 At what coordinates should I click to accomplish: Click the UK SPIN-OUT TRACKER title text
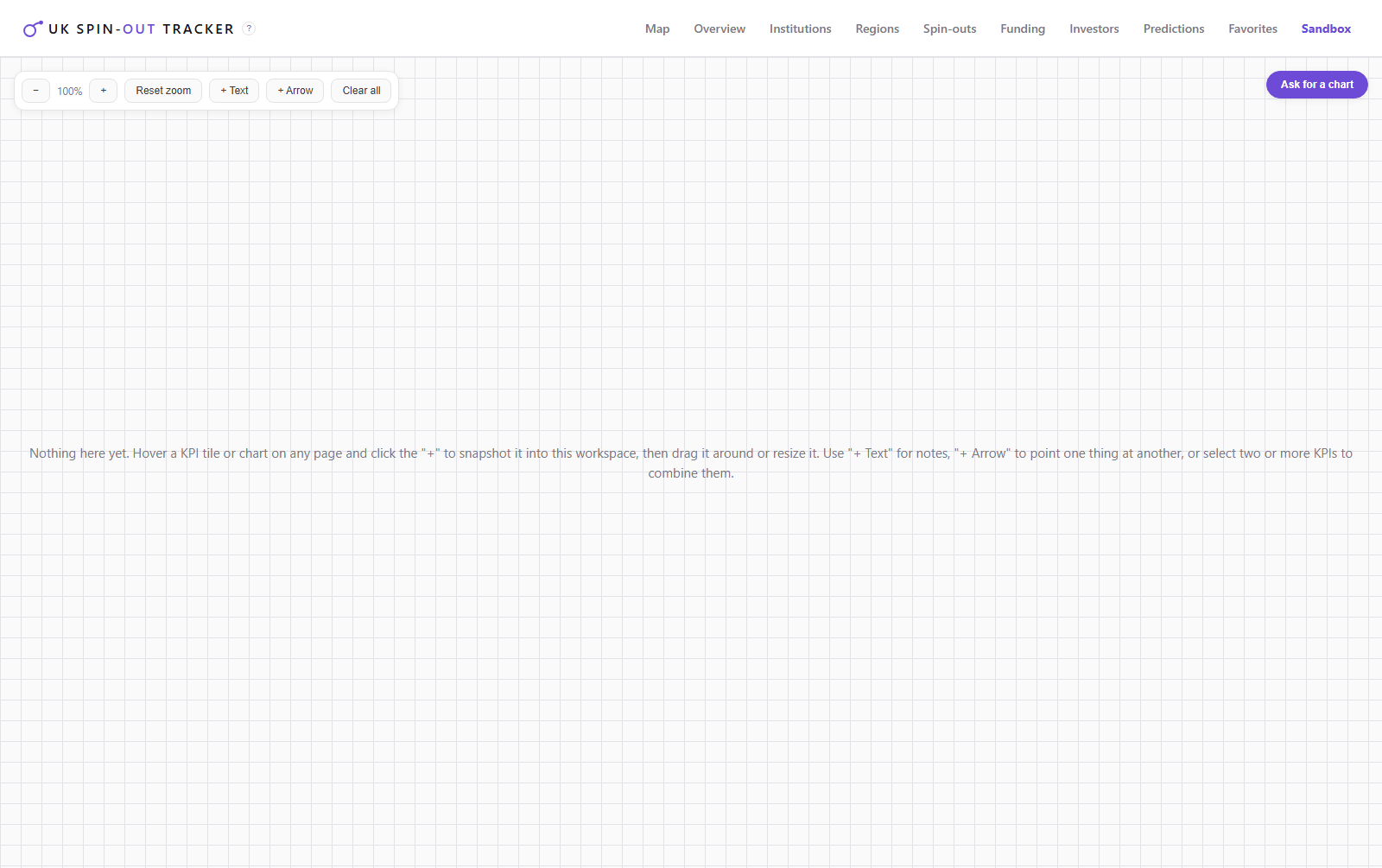pos(142,29)
